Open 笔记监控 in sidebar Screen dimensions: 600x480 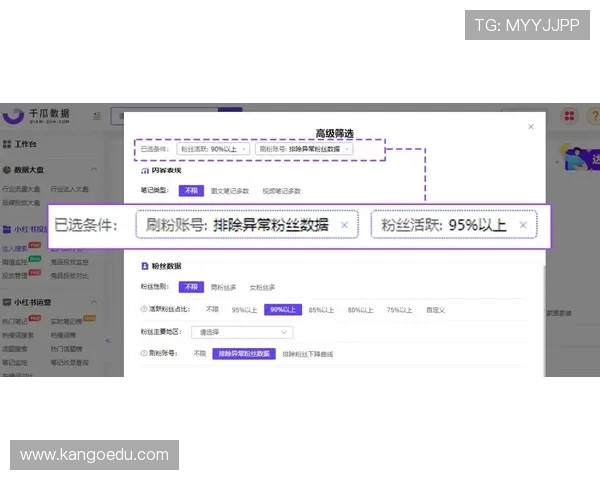click(15, 362)
